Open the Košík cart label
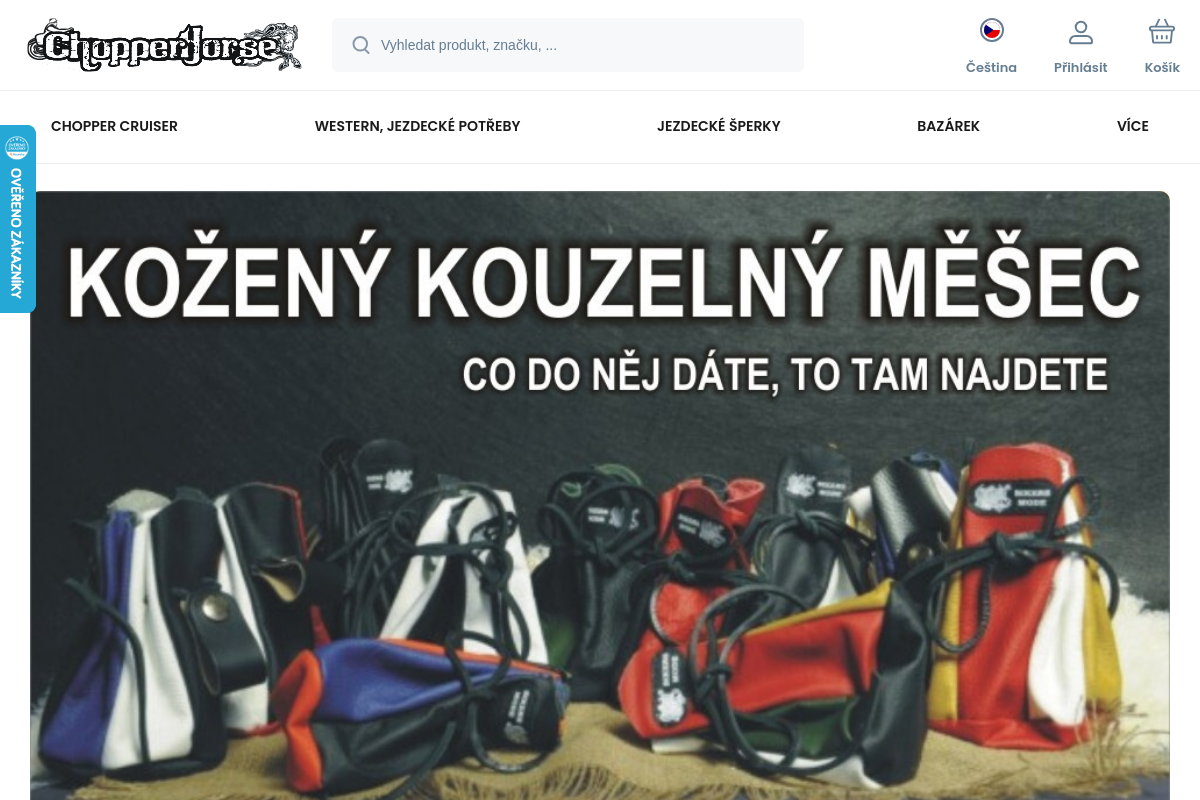The width and height of the screenshot is (1200, 800). (1162, 68)
